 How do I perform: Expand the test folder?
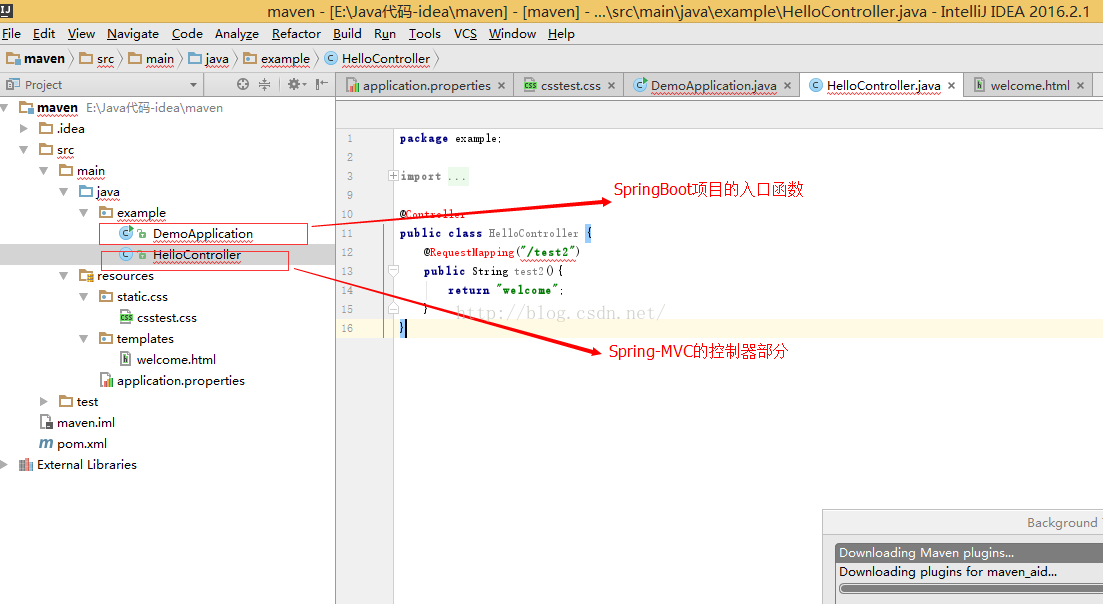tap(44, 401)
